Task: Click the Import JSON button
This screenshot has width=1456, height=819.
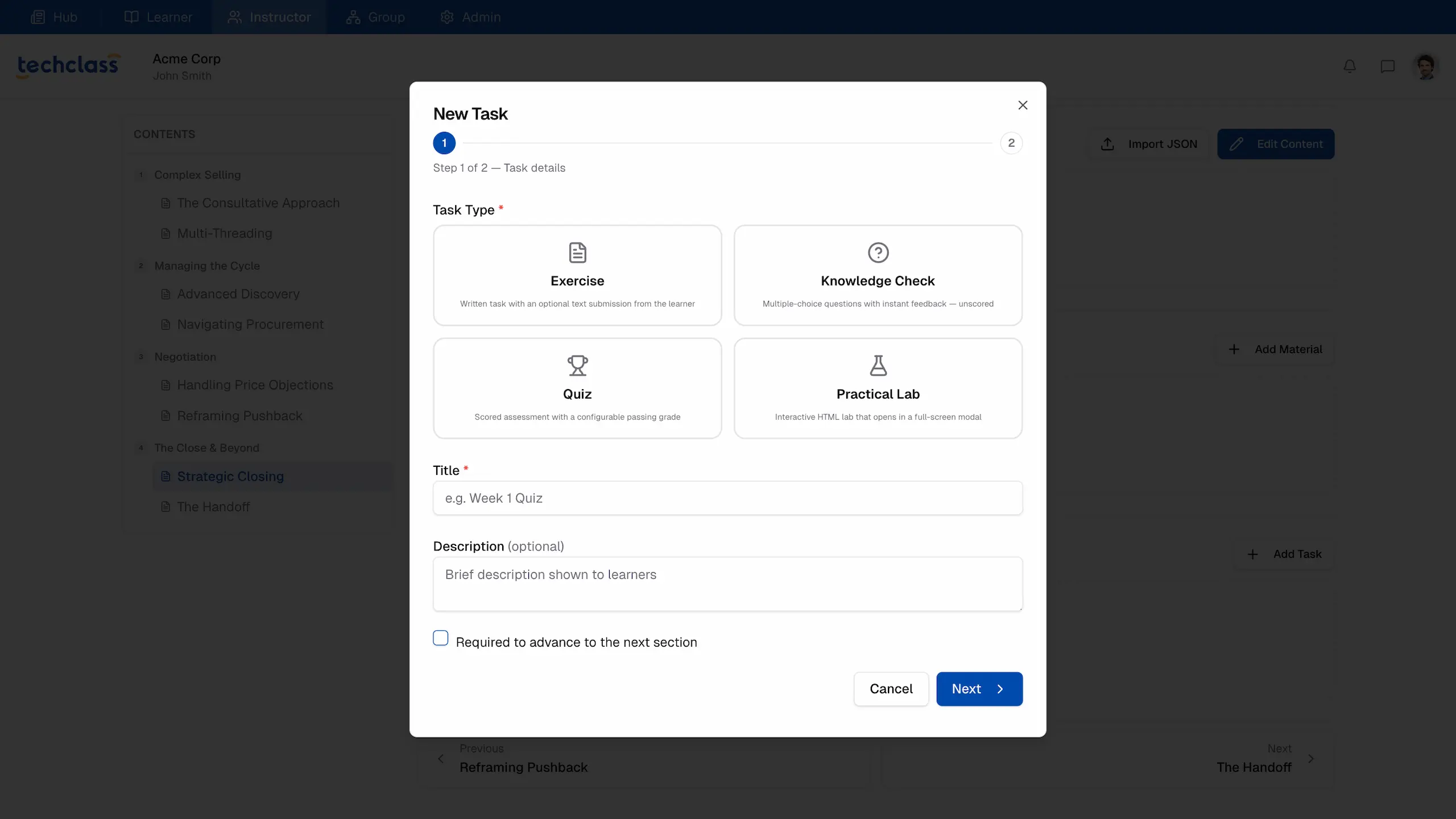Action: 1149,144
